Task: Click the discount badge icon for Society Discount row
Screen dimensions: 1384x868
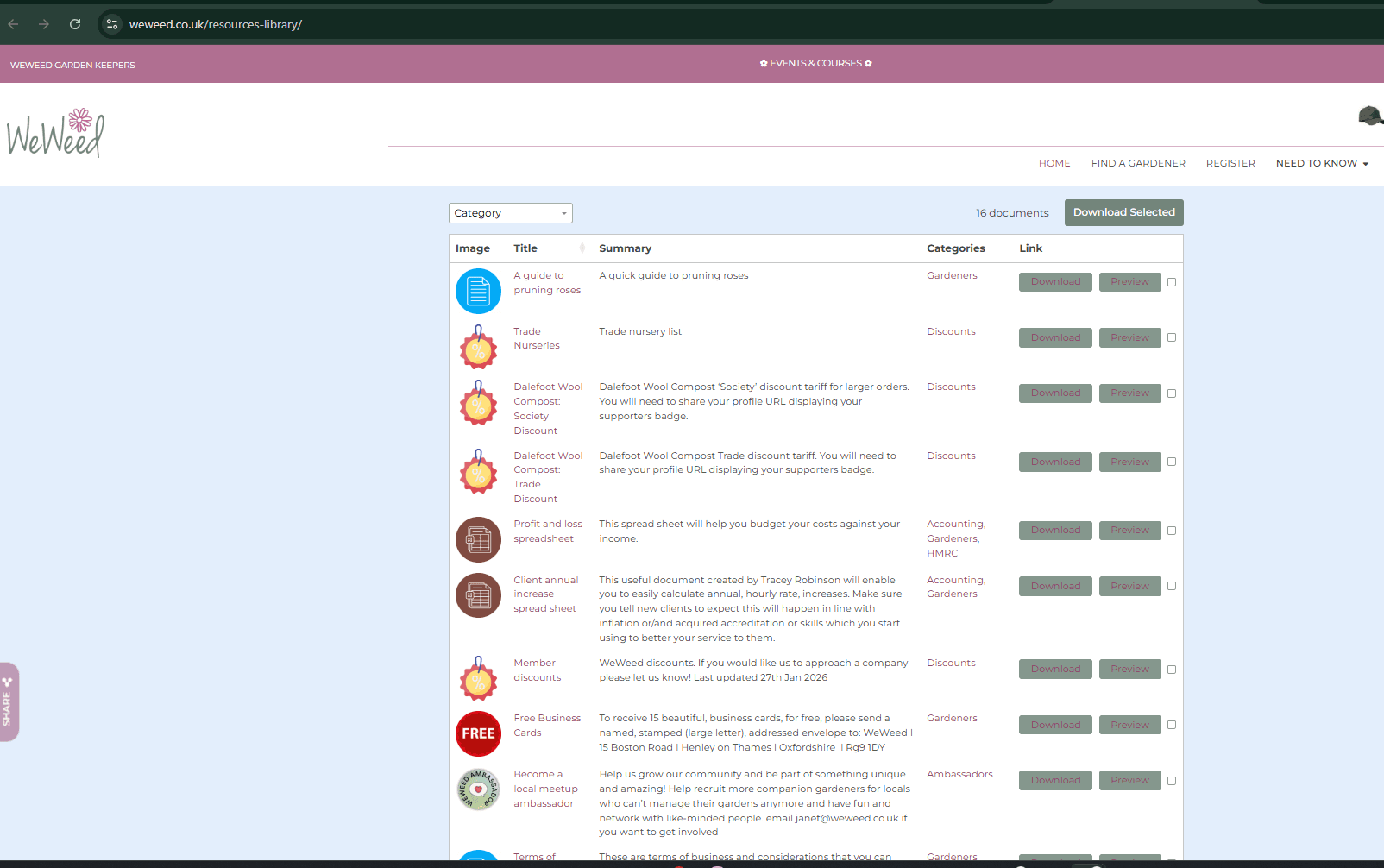Action: [x=478, y=403]
